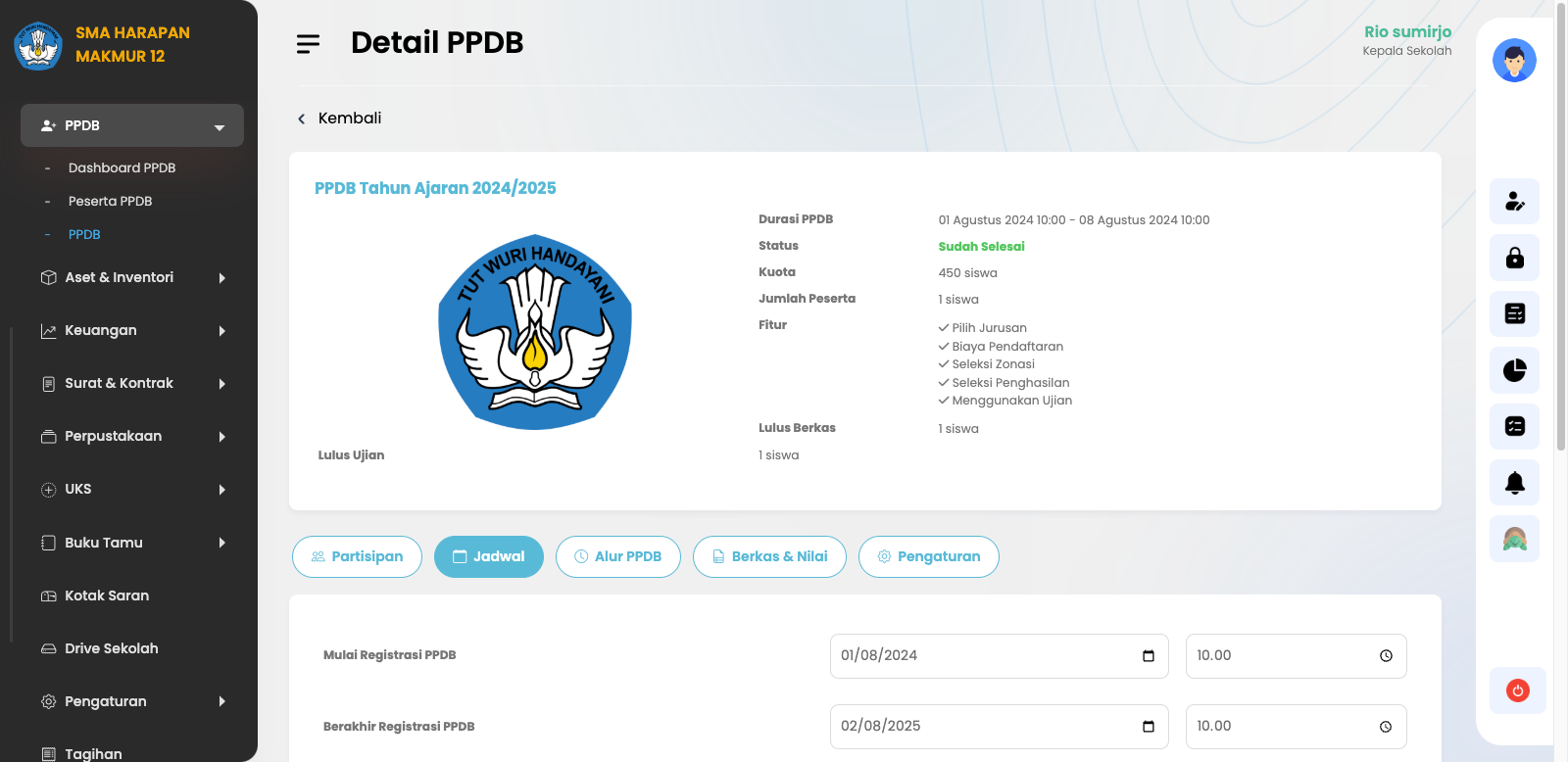Viewport: 1568px width, 762px height.
Task: Open the checklist task icon in right sidebar
Action: [x=1514, y=426]
